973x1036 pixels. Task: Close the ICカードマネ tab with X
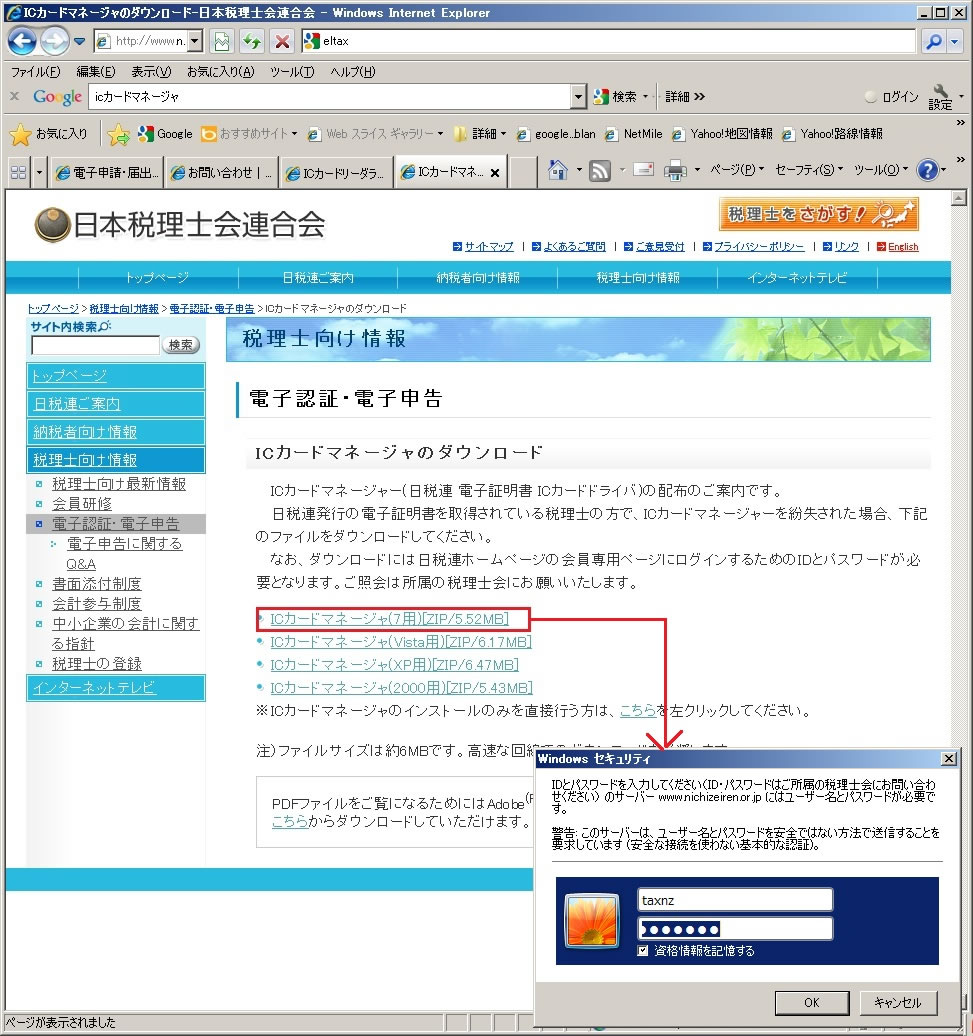pyautogui.click(x=495, y=172)
